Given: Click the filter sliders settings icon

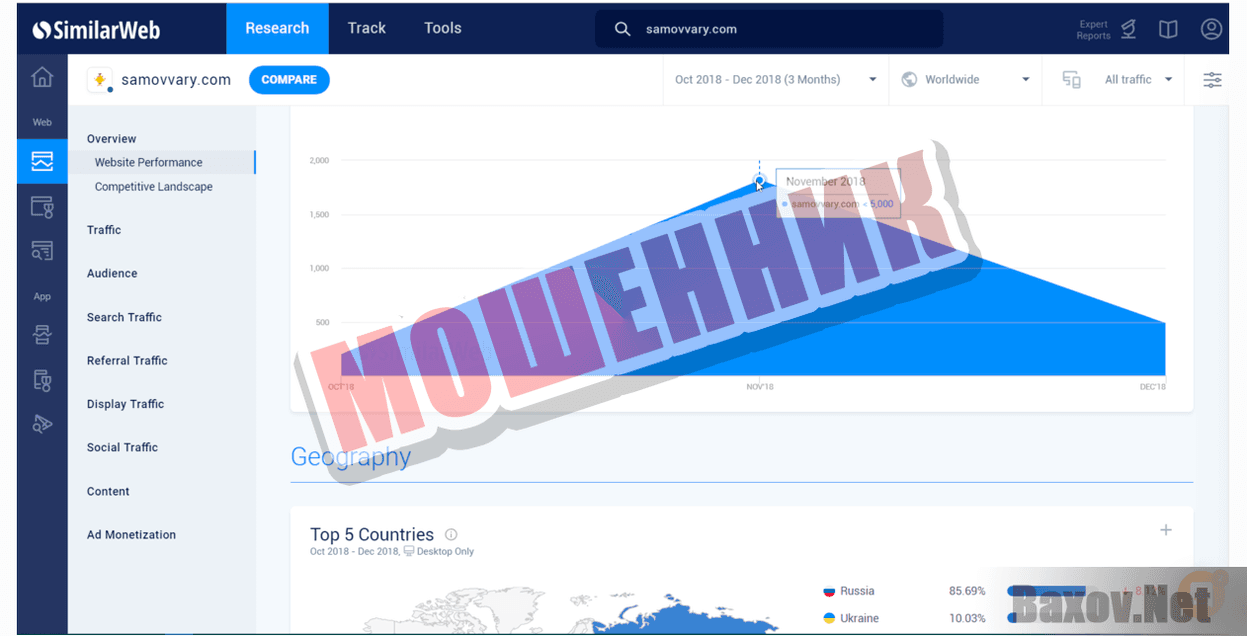Looking at the screenshot, I should (x=1212, y=80).
